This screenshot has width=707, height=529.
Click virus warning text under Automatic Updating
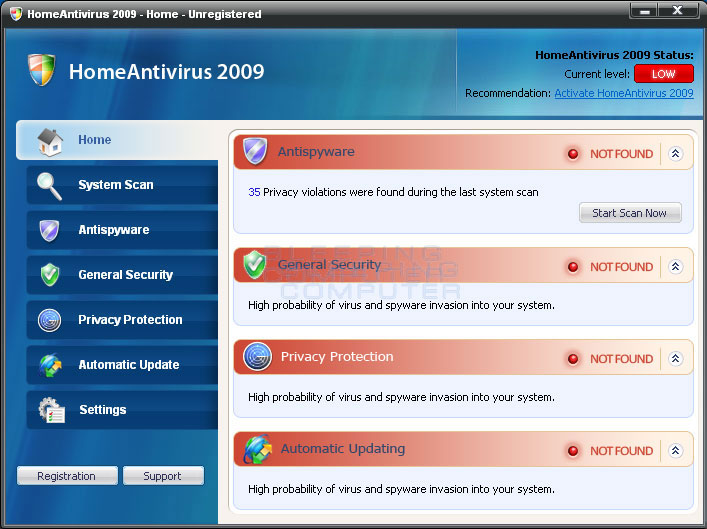pos(401,489)
